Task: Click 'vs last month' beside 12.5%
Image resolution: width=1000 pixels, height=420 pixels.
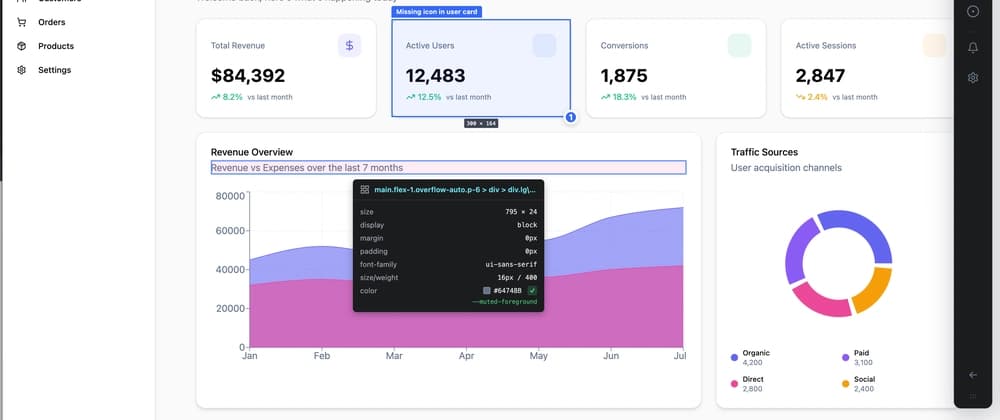Action: point(469,98)
